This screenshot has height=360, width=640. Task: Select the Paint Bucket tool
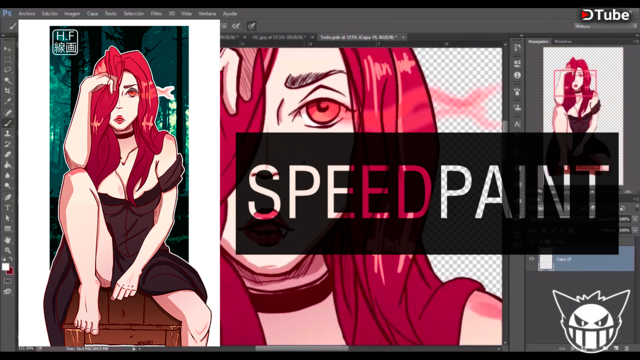tap(8, 165)
